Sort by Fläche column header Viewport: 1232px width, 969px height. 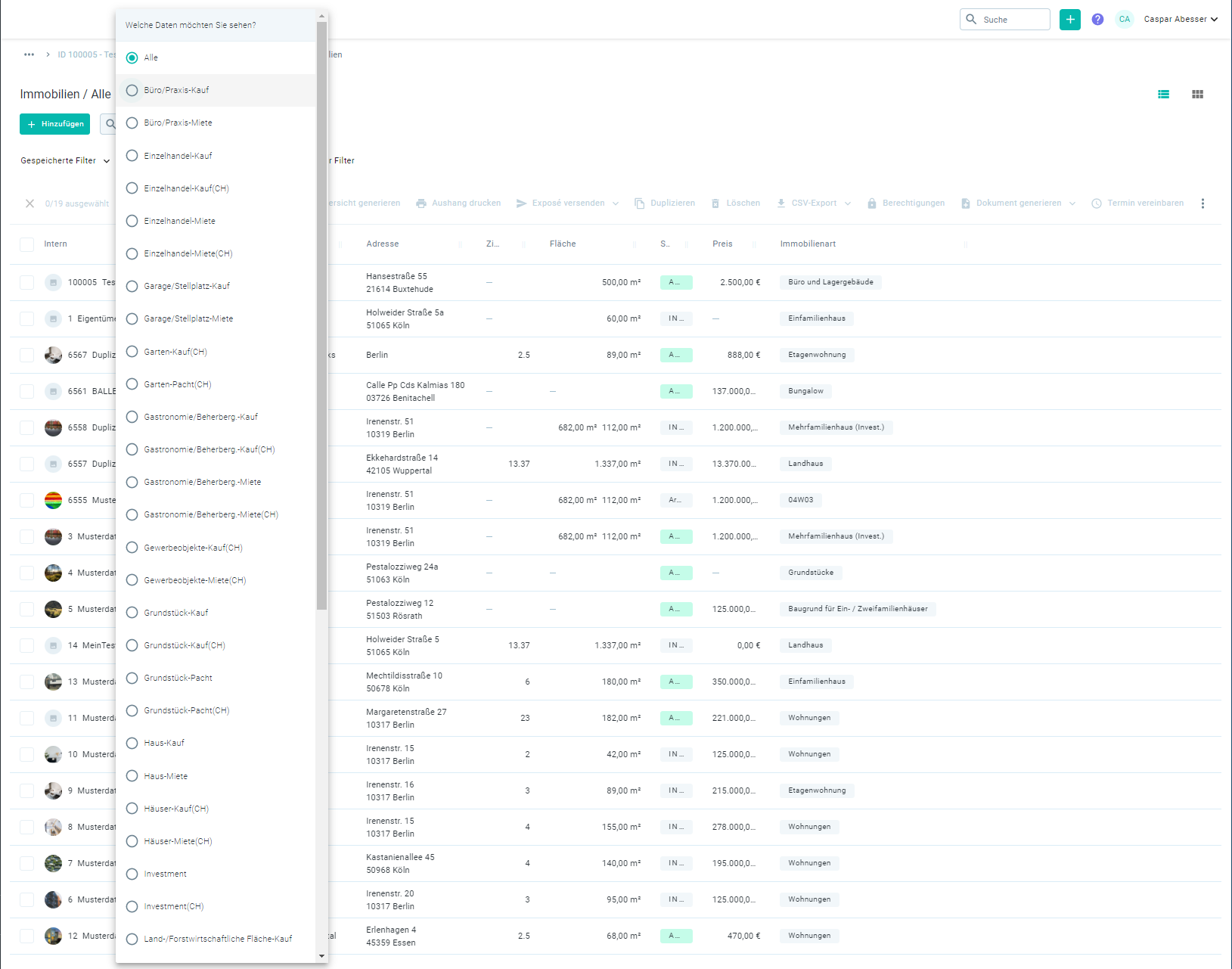coord(563,244)
